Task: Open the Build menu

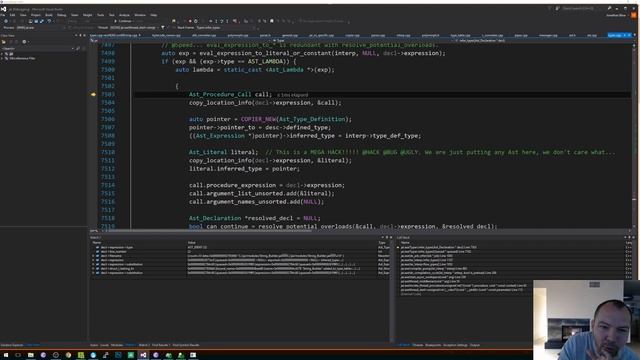Action: [x=49, y=15]
